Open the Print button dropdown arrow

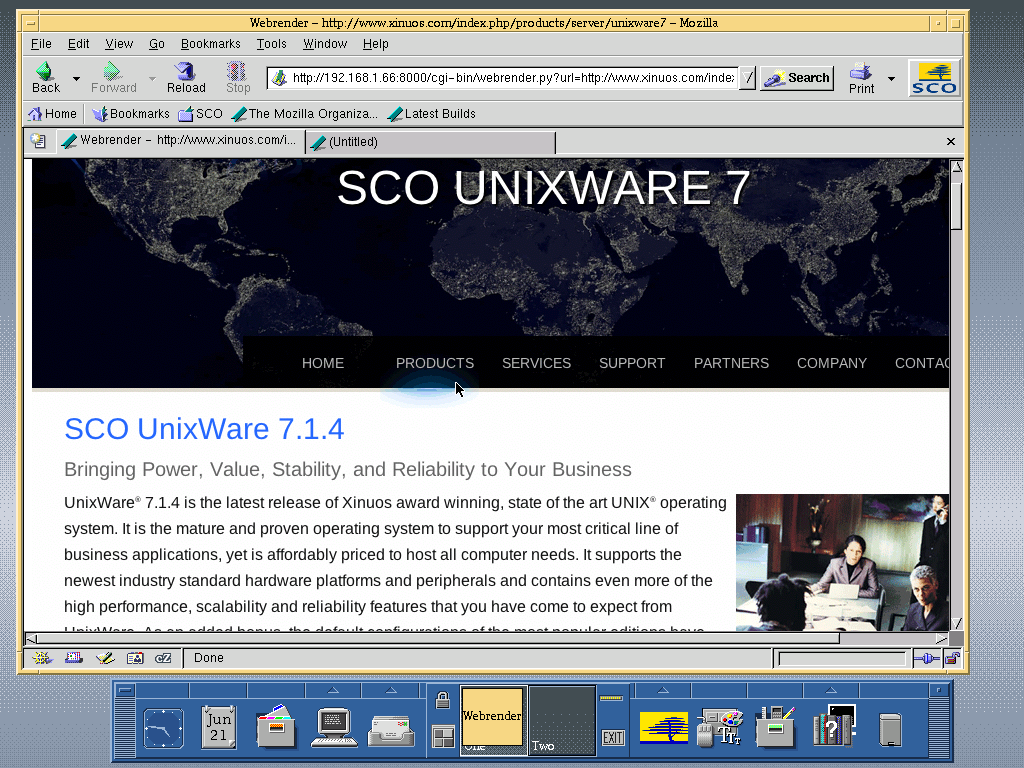click(x=891, y=78)
